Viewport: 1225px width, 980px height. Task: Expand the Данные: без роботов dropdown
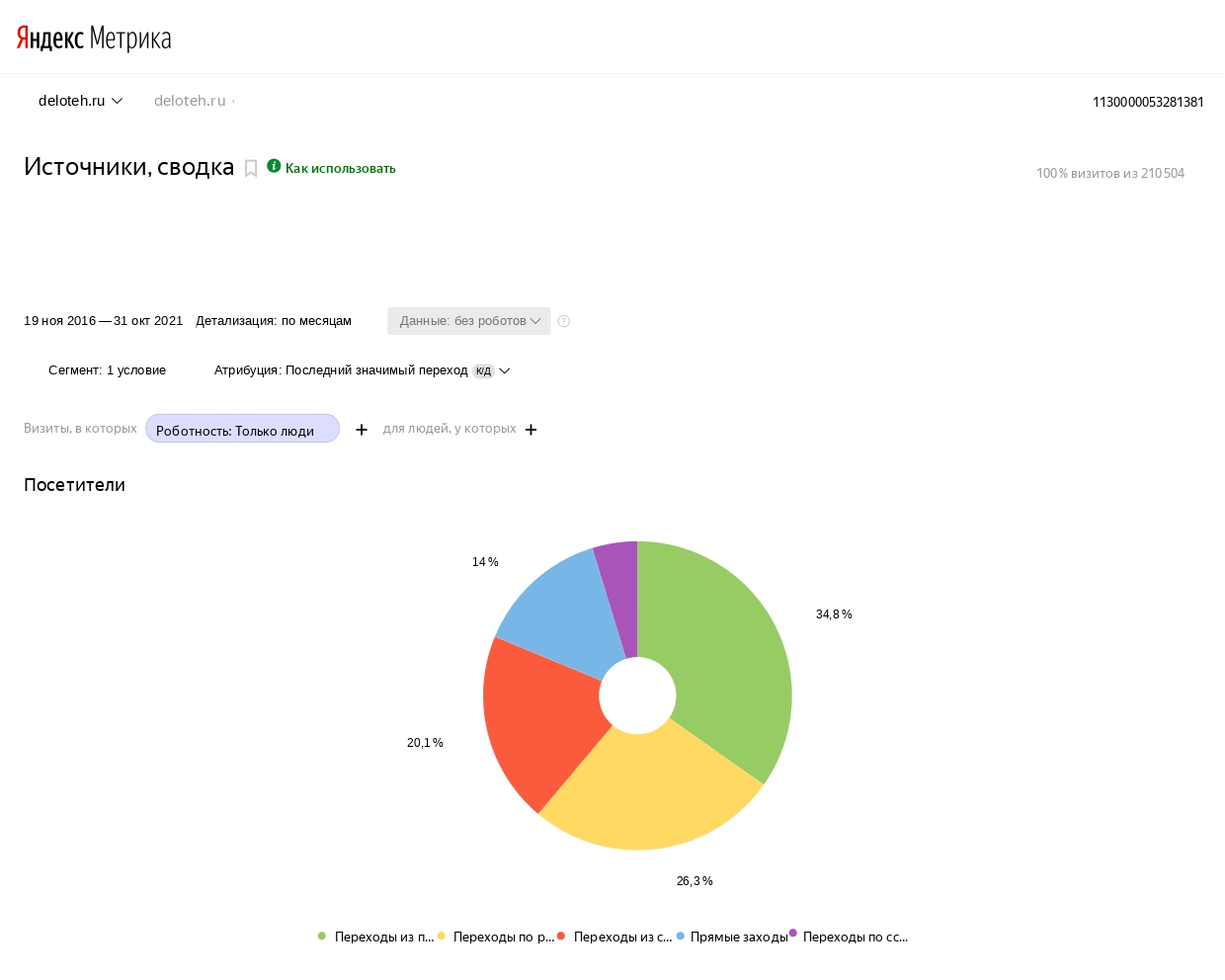click(x=469, y=321)
